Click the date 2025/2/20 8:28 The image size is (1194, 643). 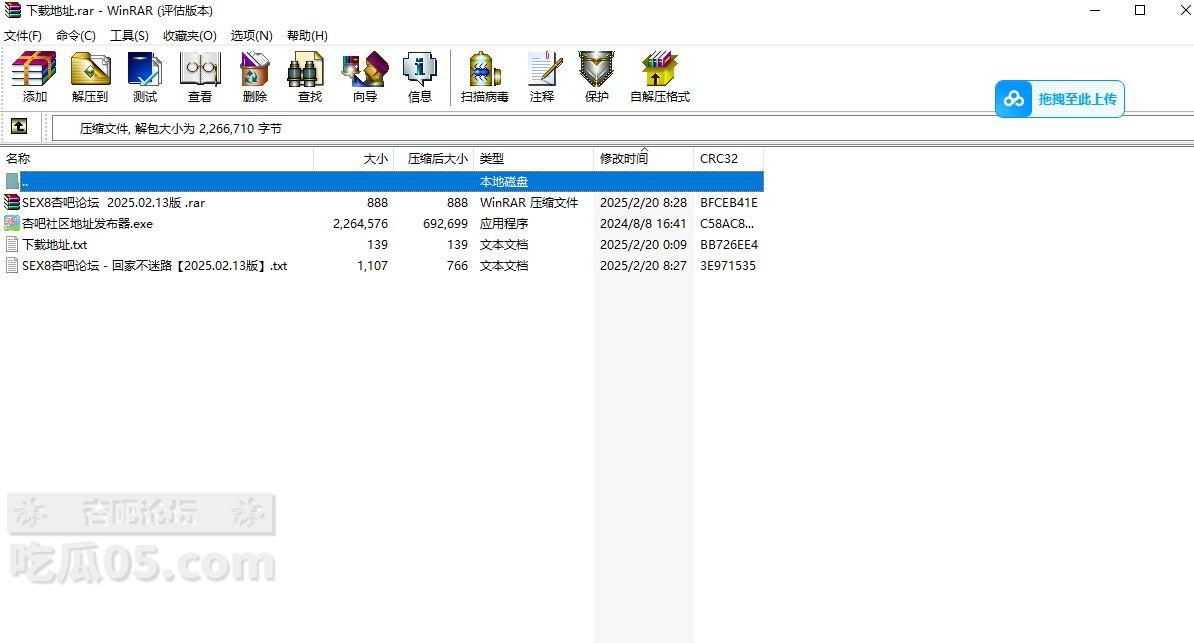pyautogui.click(x=643, y=203)
